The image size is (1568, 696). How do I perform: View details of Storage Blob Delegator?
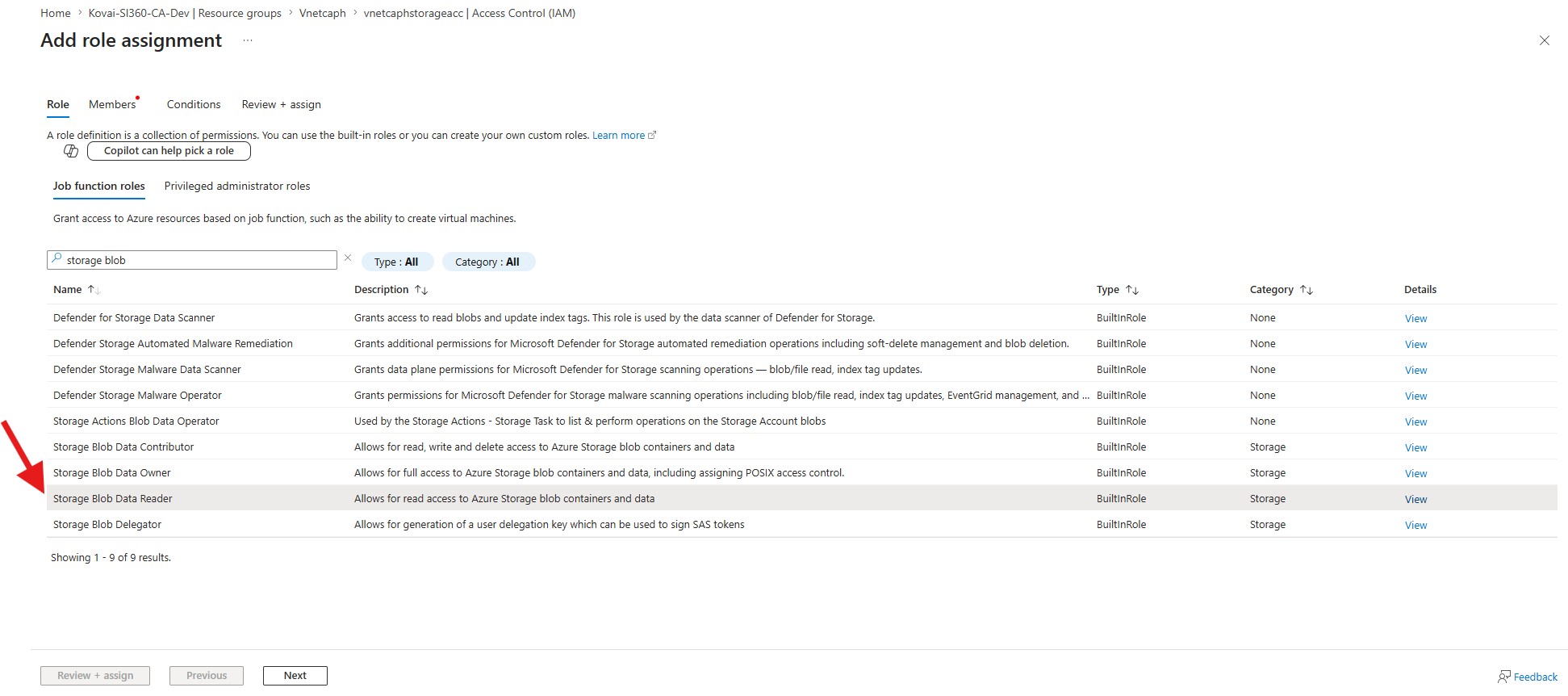(1415, 526)
